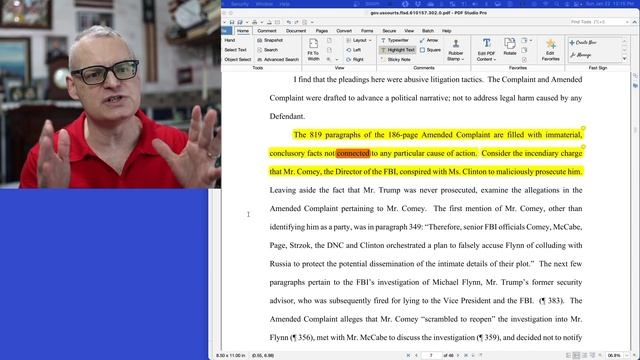640x360 pixels.
Task: Expand the Edit PDF Content dropdown
Action: (494, 60)
